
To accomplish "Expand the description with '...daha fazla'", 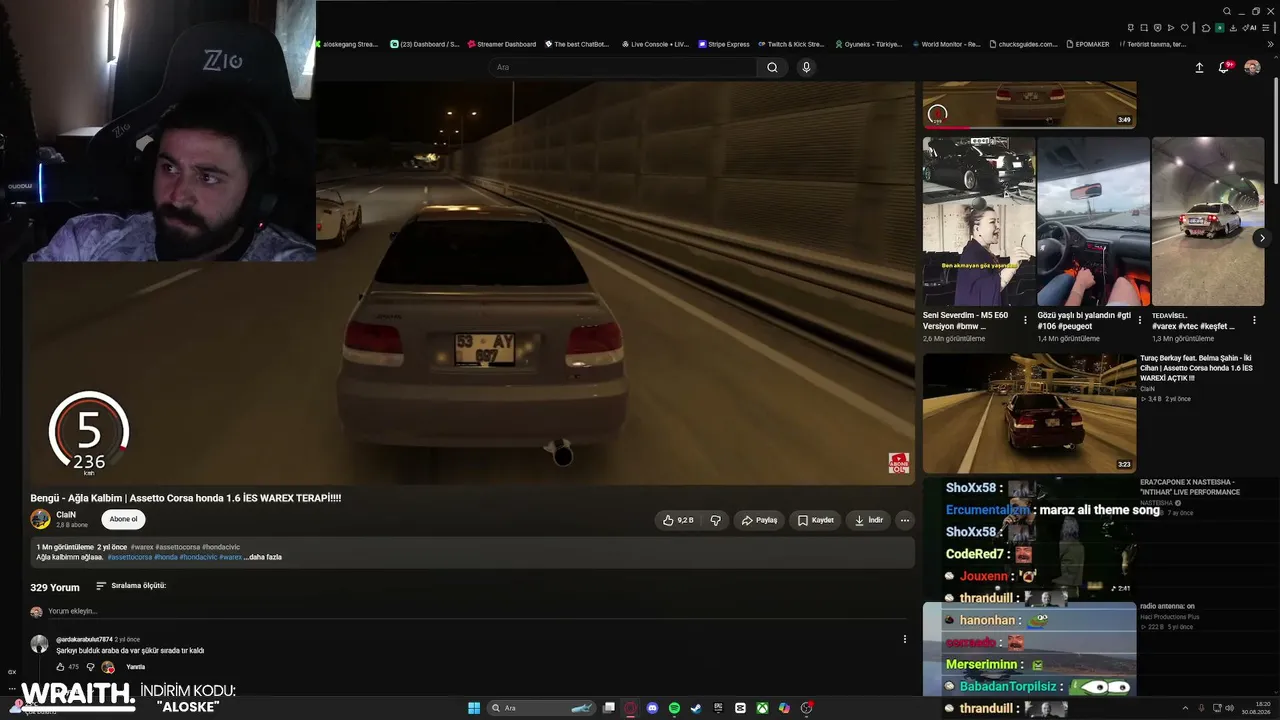I will (263, 557).
